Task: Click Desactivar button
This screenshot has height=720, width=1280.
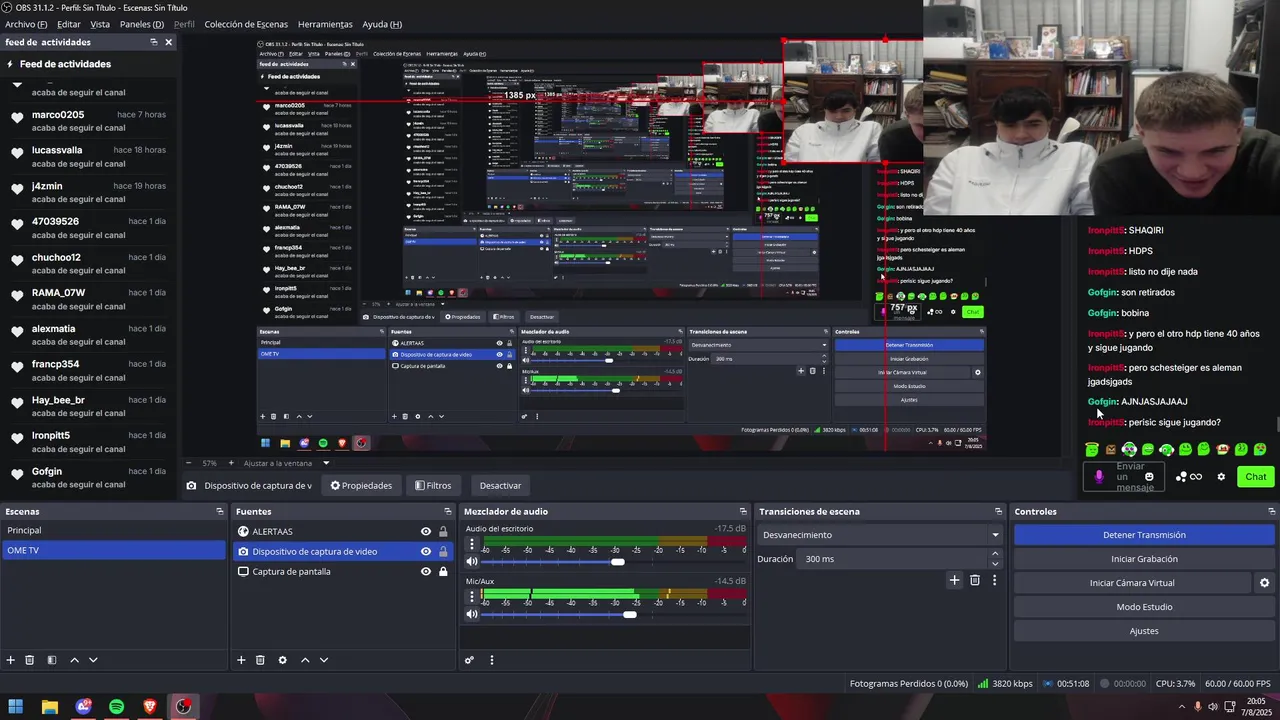Action: 500,485
